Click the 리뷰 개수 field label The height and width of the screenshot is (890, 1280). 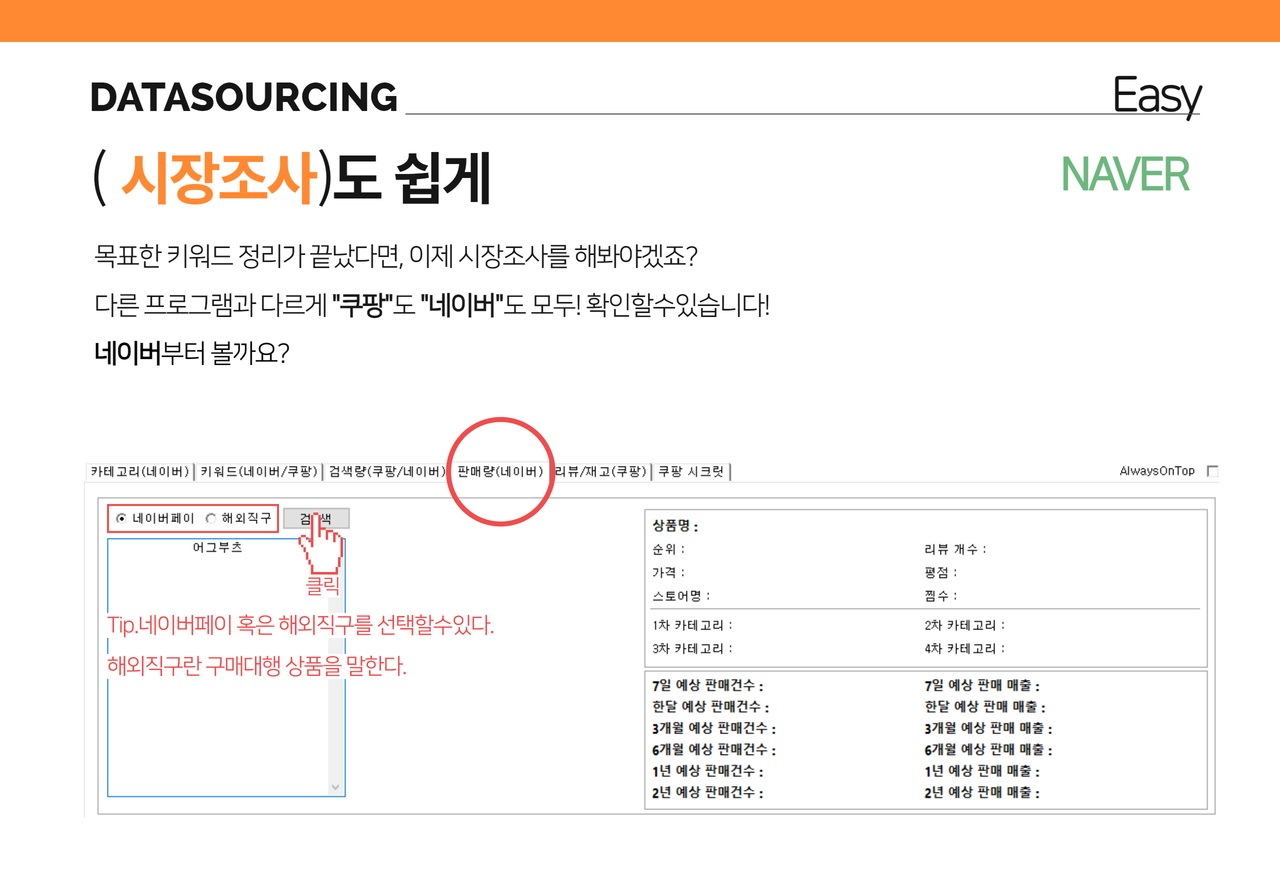pyautogui.click(x=955, y=549)
